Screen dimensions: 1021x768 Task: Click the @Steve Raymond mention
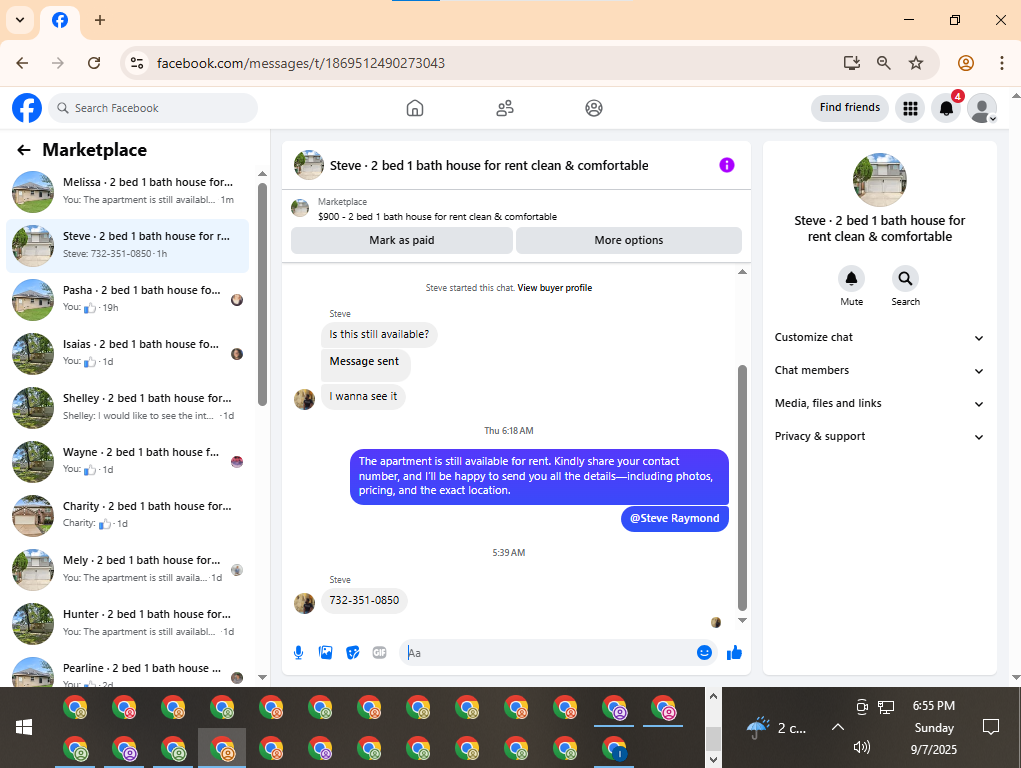coord(675,519)
